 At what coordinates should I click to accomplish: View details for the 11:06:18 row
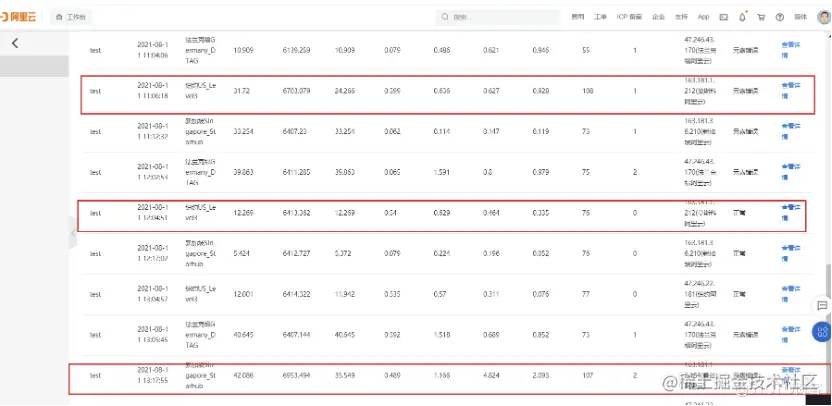click(791, 91)
